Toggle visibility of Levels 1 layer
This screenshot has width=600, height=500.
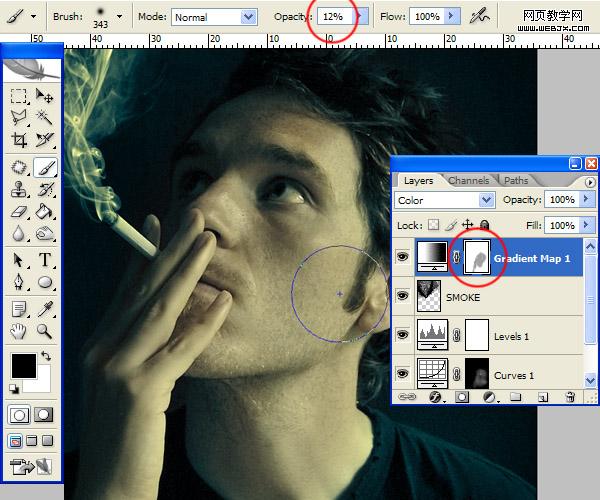[x=401, y=335]
